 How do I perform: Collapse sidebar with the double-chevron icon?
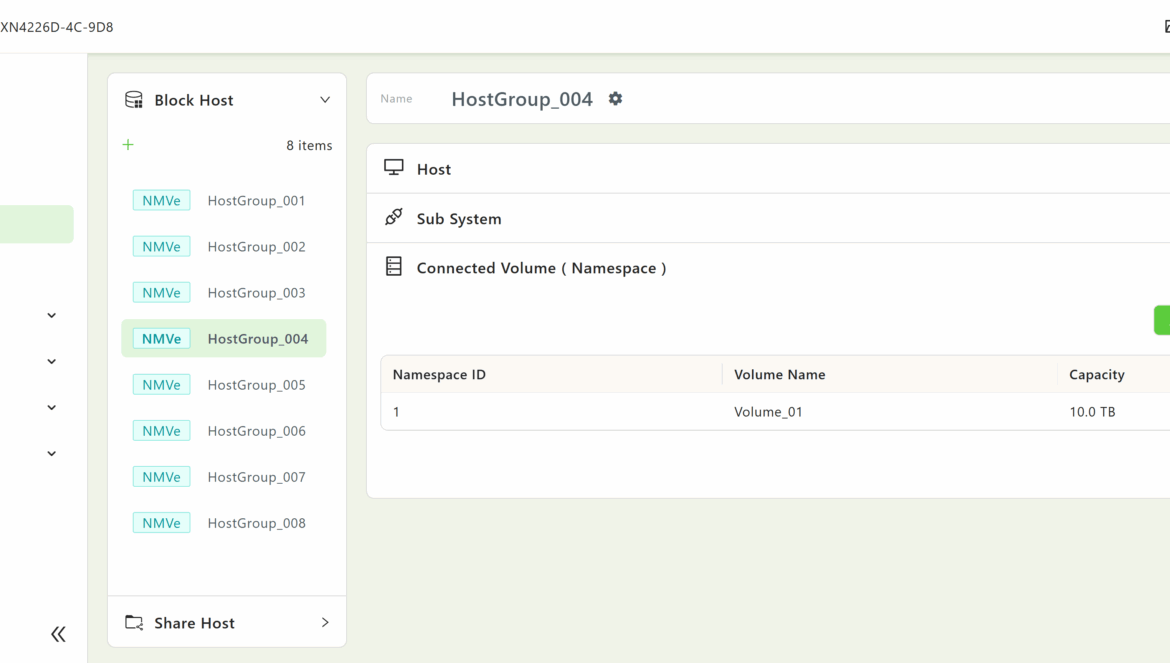[58, 634]
